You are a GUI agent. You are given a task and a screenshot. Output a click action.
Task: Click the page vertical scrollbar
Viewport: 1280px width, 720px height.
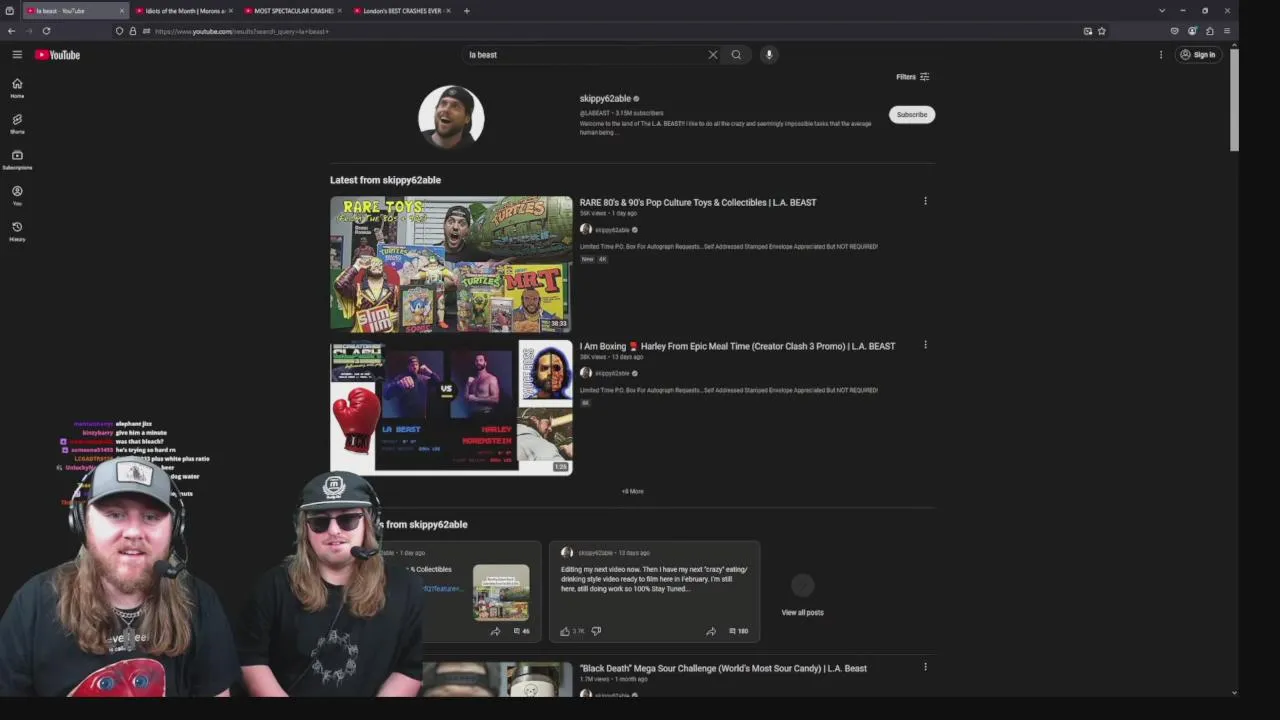pos(1234,98)
